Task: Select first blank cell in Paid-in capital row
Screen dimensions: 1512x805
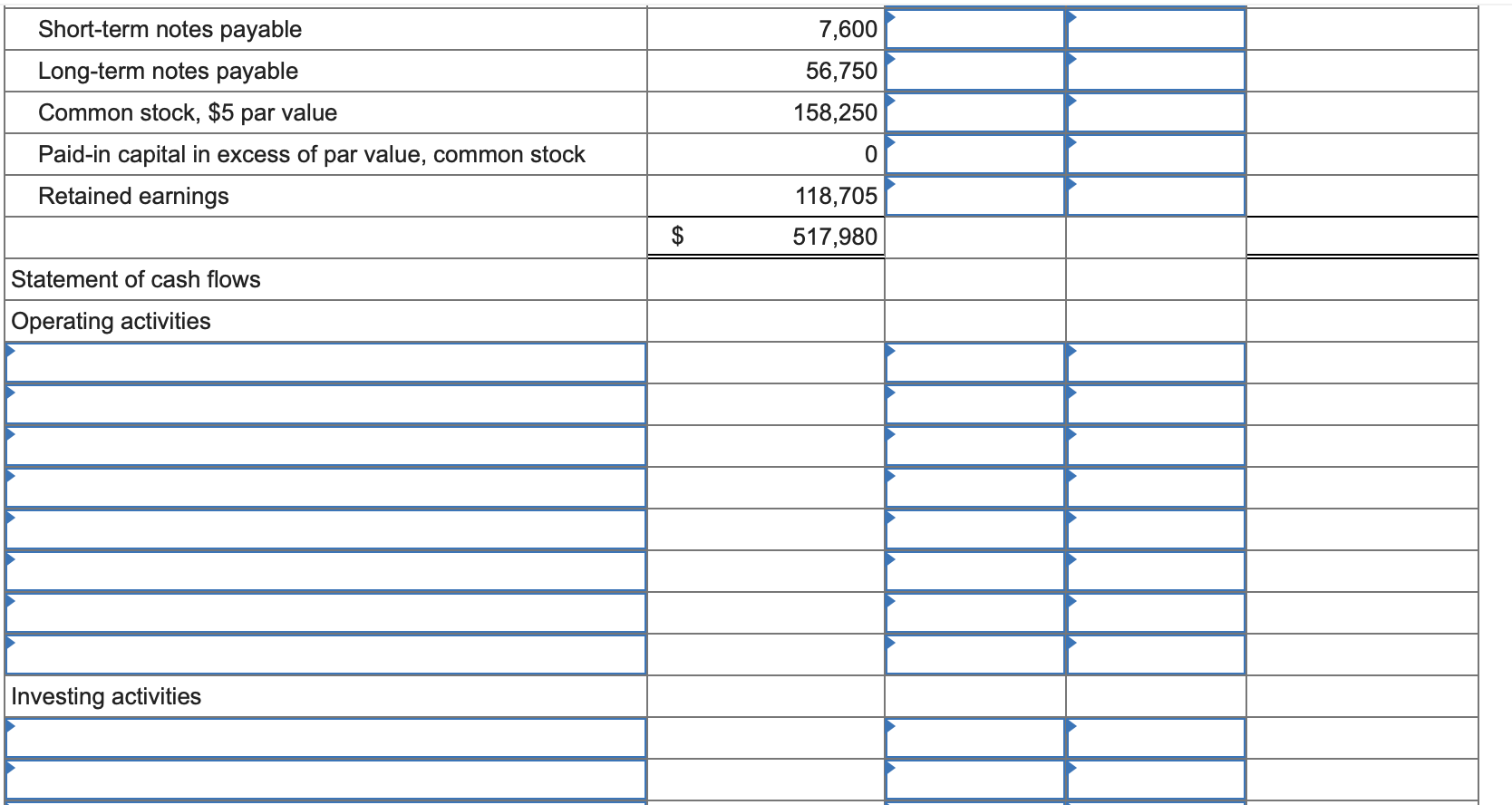Action: click(974, 154)
